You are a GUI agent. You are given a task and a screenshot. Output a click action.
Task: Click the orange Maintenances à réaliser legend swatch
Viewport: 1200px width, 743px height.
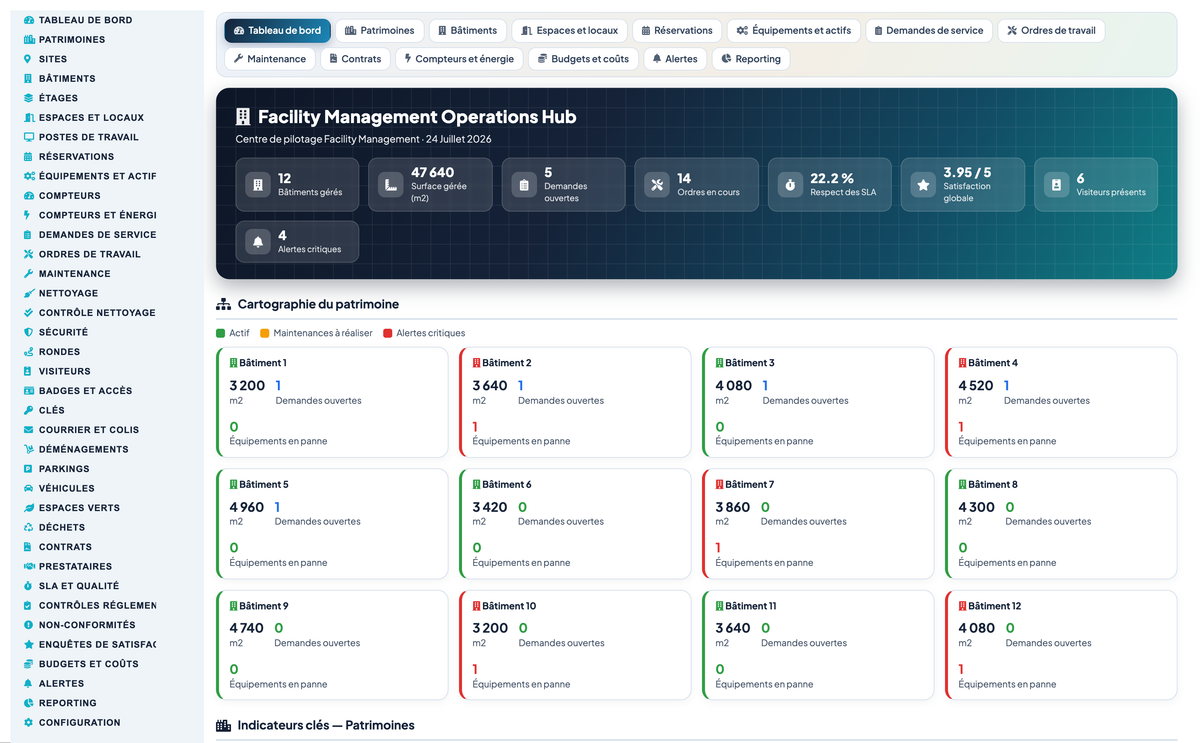pyautogui.click(x=265, y=333)
